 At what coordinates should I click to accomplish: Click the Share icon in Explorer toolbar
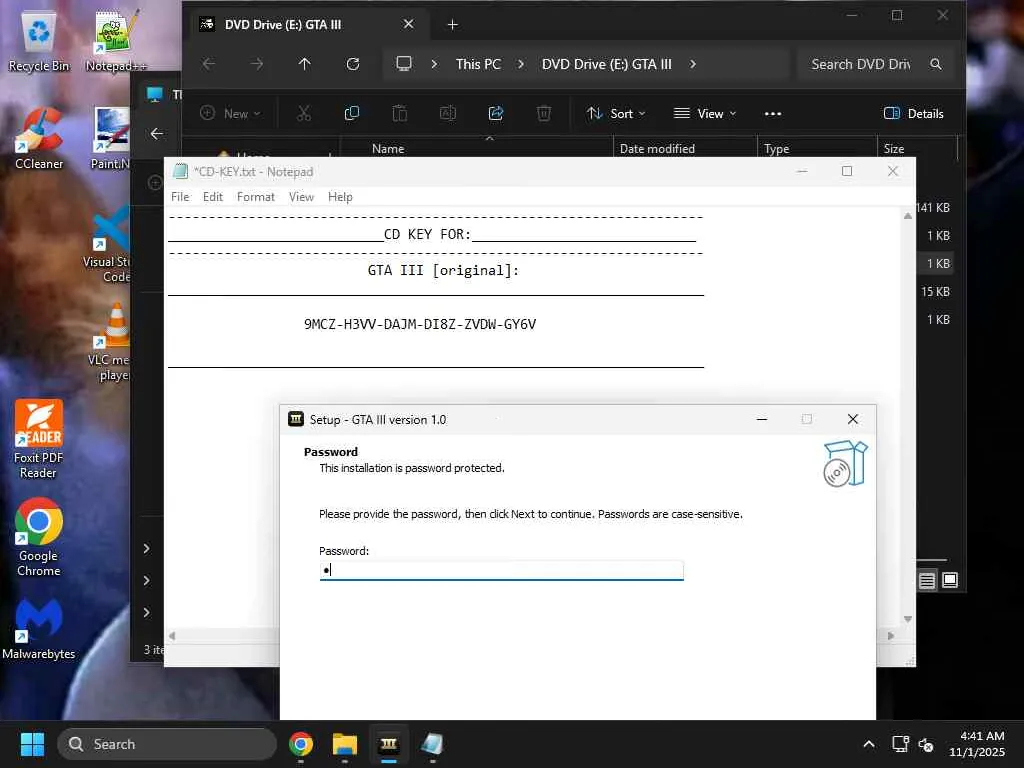496,114
